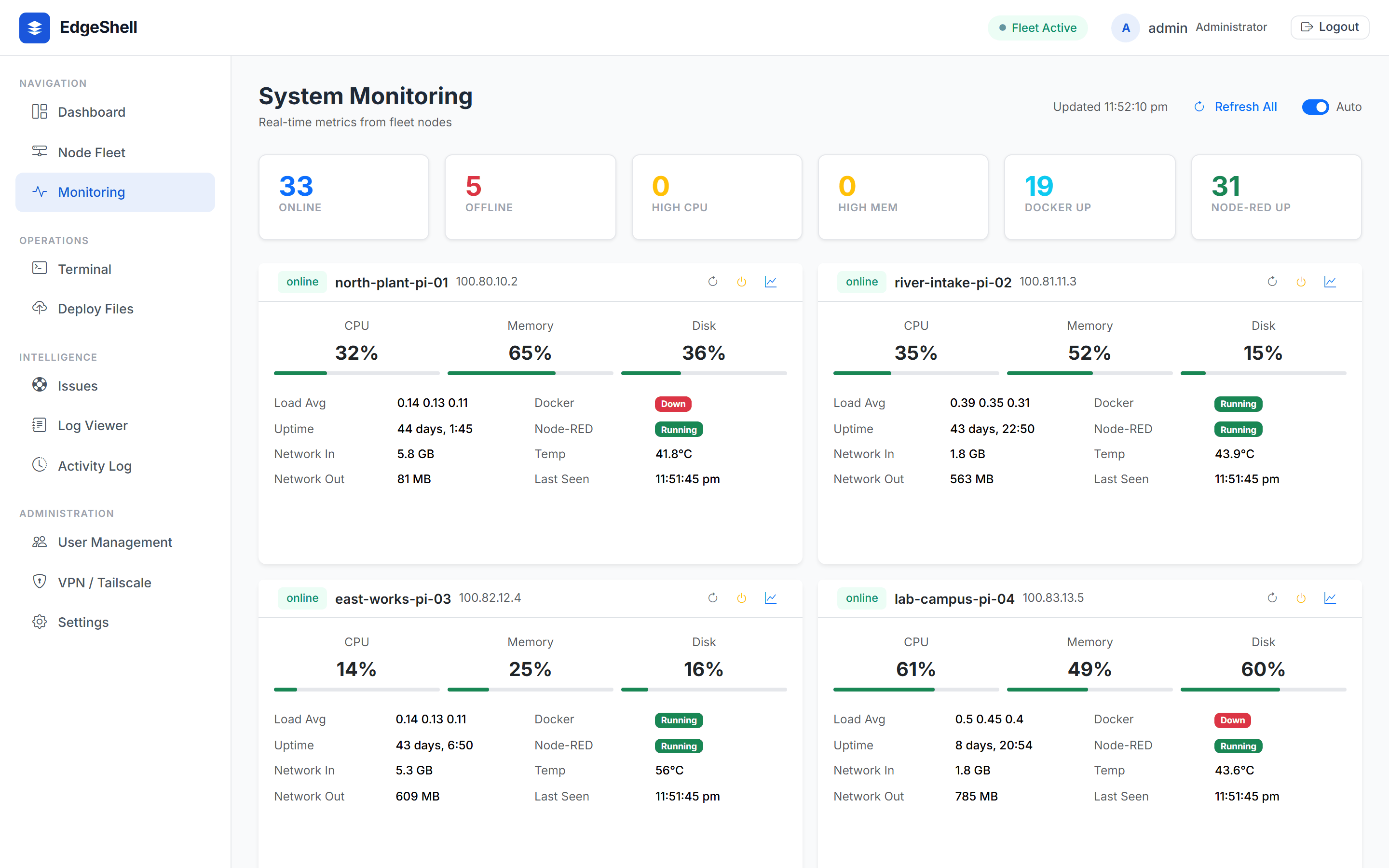Click east-works-pi-03 temperature 56°C

point(669,770)
